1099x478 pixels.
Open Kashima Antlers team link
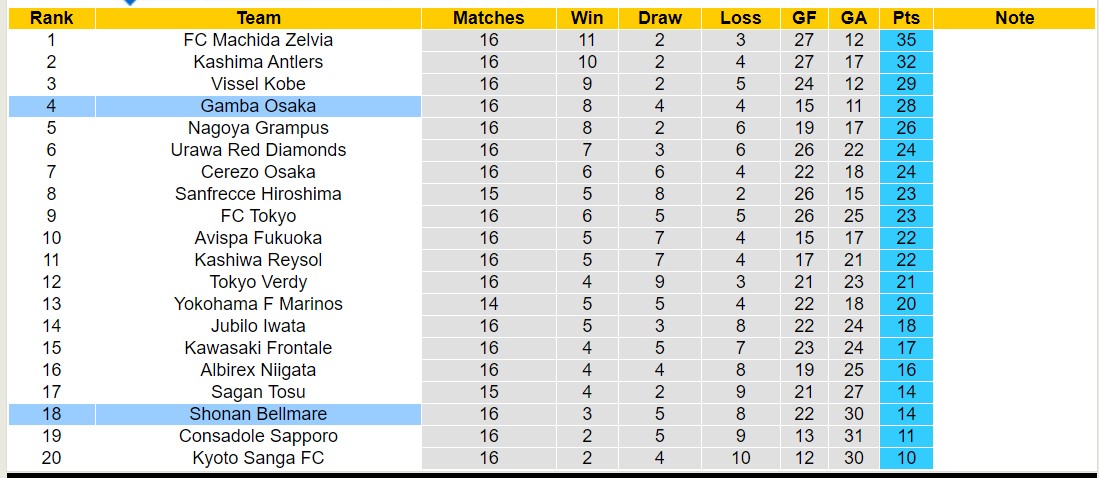(x=258, y=62)
